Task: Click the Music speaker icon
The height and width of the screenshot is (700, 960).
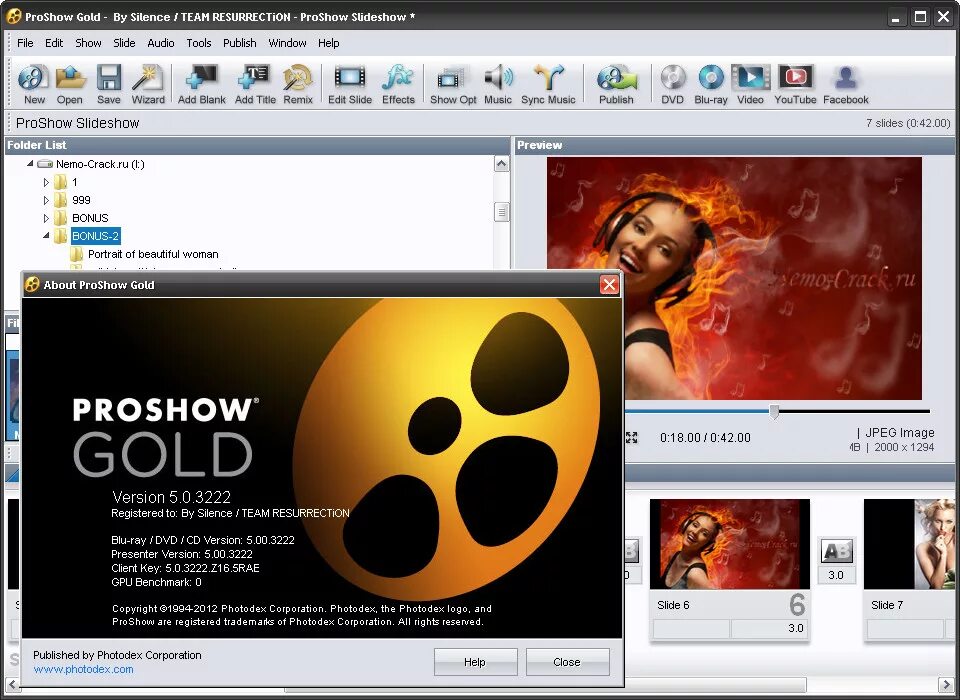Action: tap(498, 84)
